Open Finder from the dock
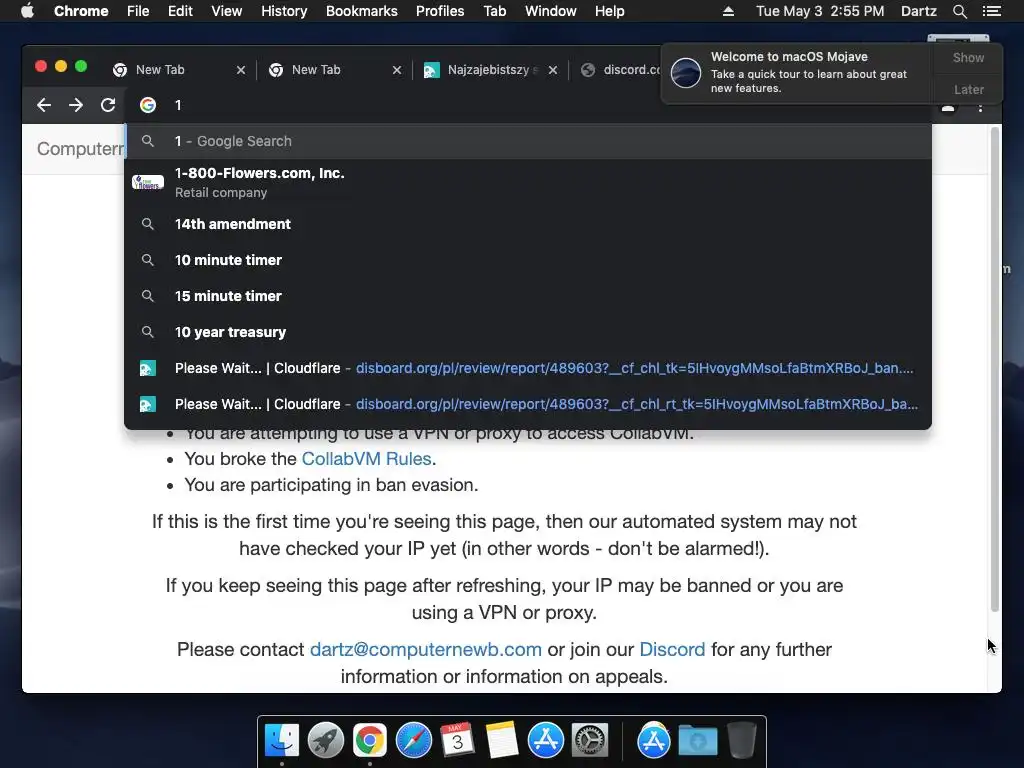This screenshot has height=768, width=1024. 281,741
